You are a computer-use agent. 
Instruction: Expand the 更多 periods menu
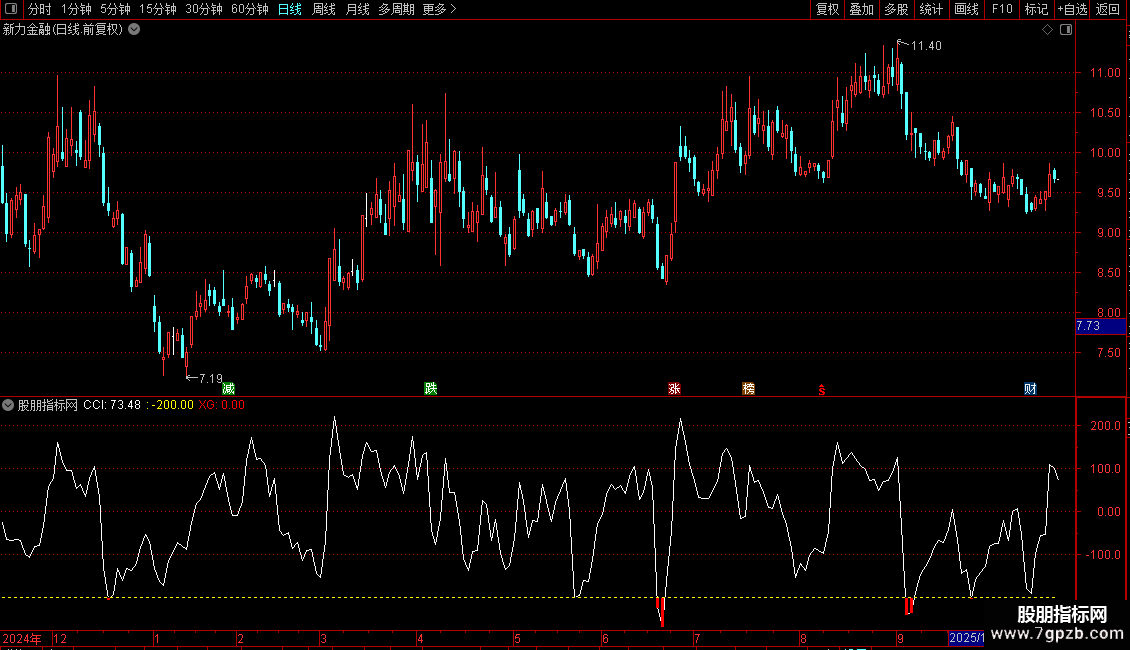point(439,9)
